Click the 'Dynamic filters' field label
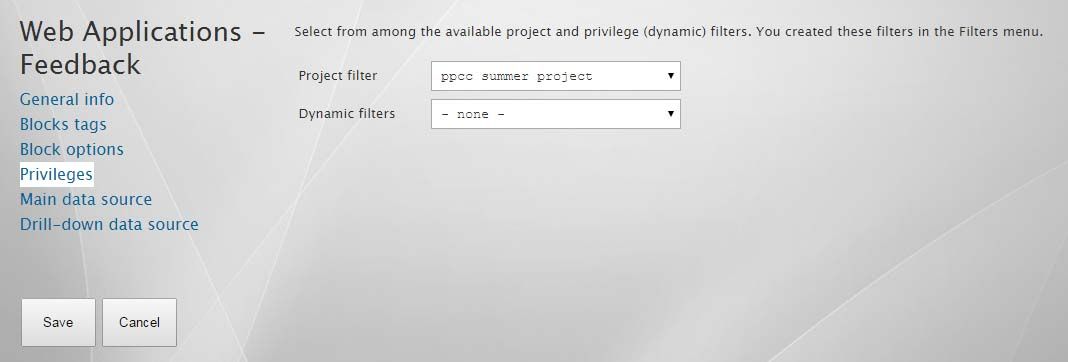The width and height of the screenshot is (1068, 362). click(347, 113)
